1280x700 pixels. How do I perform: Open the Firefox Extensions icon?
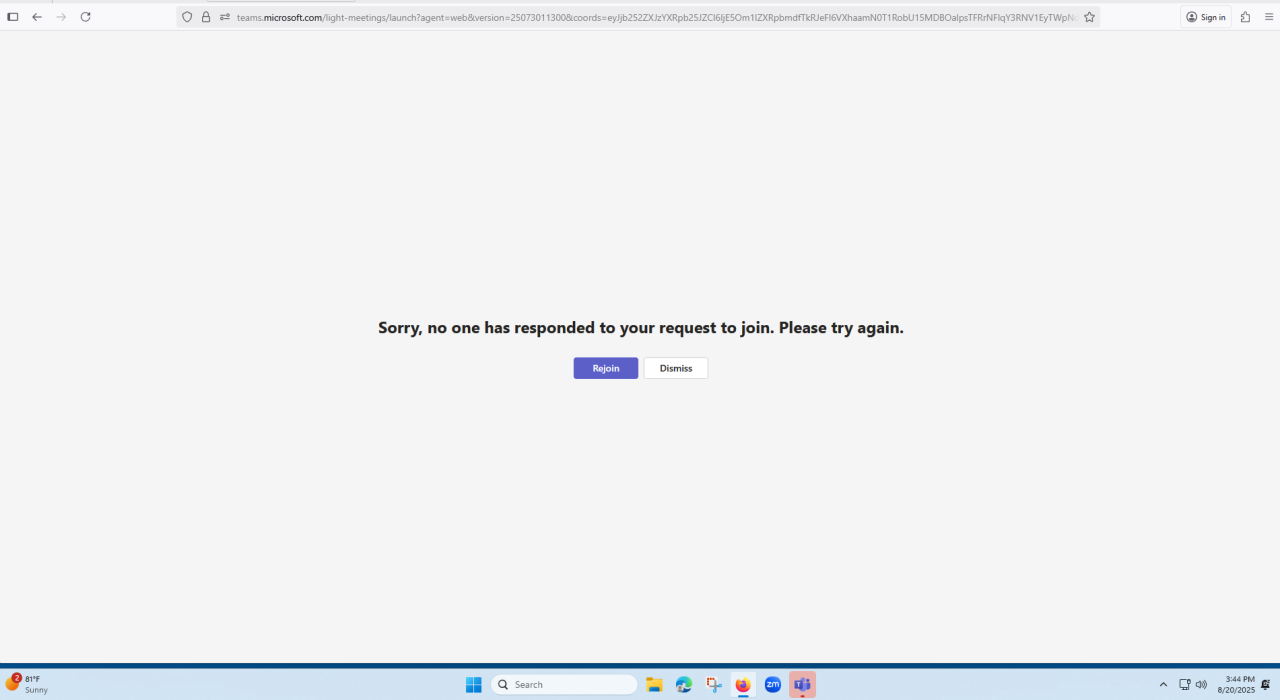1245,17
